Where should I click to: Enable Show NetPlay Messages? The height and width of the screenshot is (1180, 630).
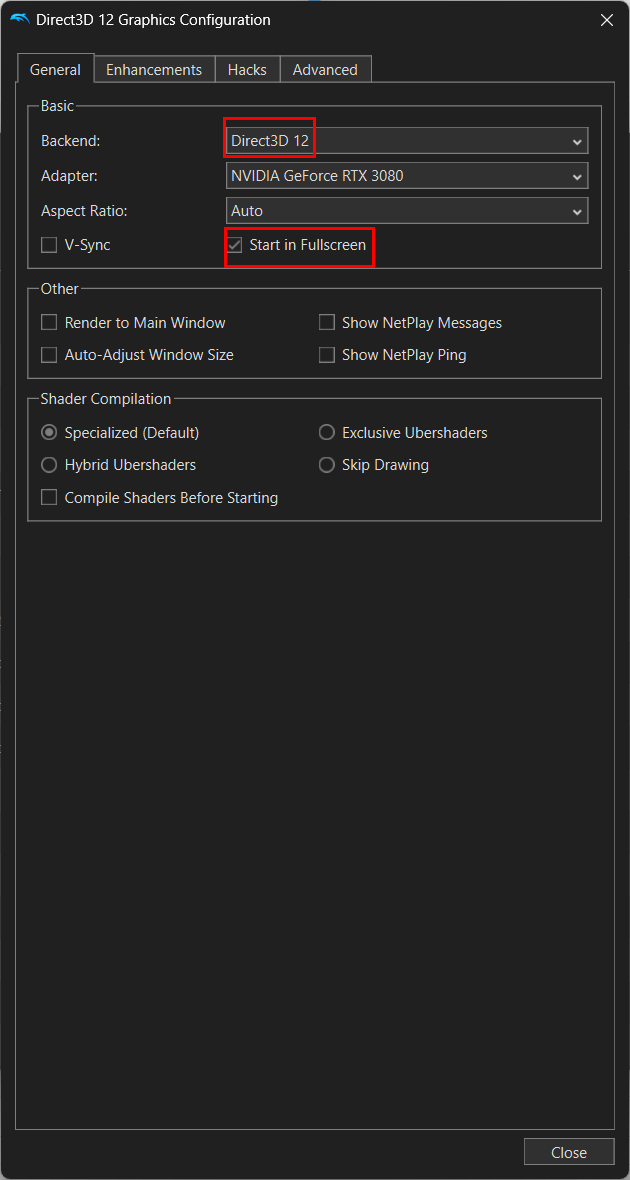(x=326, y=322)
